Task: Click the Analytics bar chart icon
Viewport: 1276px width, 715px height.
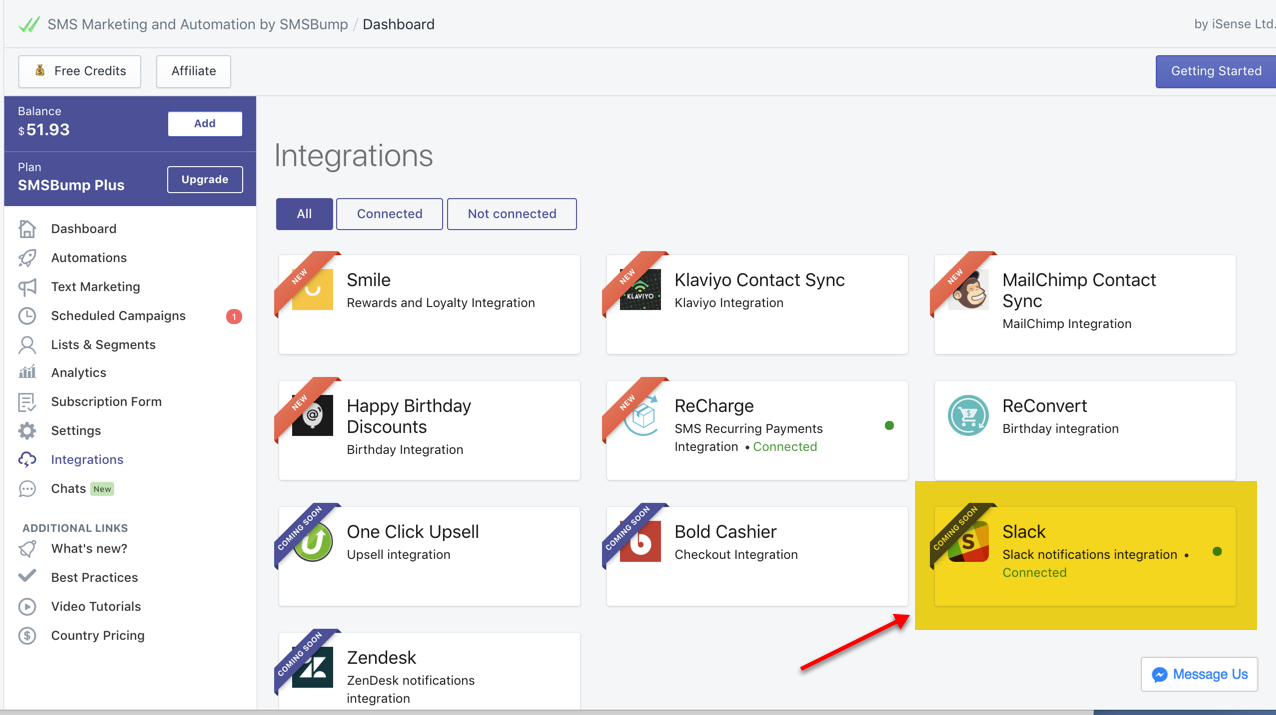Action: (27, 373)
